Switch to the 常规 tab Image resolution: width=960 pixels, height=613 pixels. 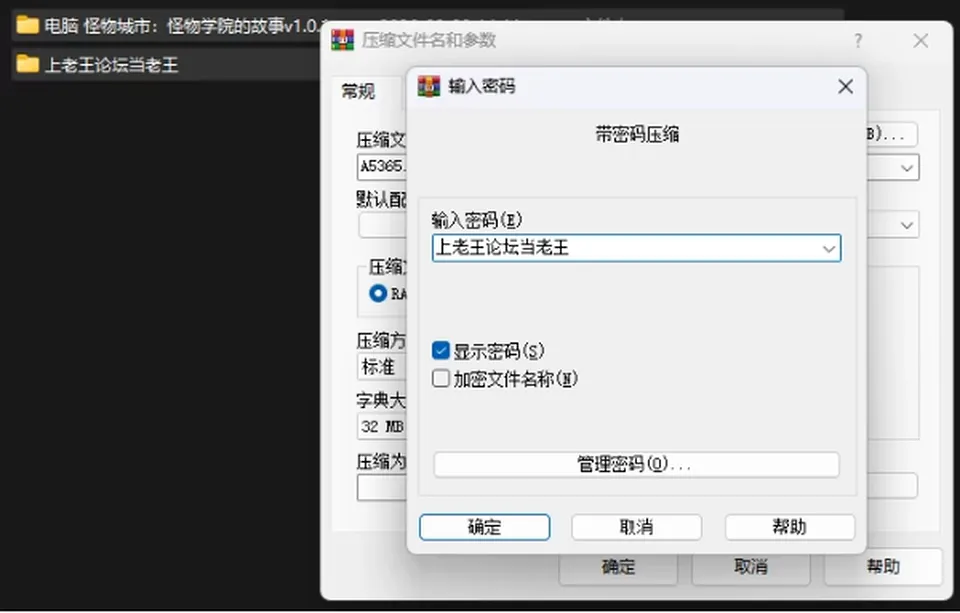coord(358,91)
